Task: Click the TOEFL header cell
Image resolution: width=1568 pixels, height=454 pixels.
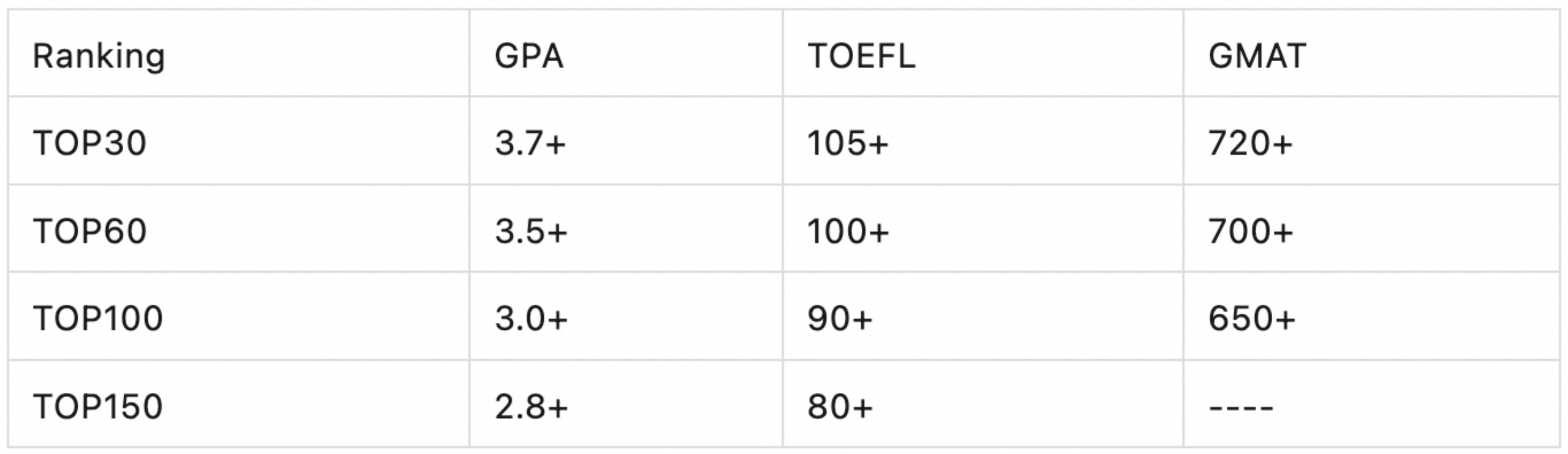Action: (983, 53)
